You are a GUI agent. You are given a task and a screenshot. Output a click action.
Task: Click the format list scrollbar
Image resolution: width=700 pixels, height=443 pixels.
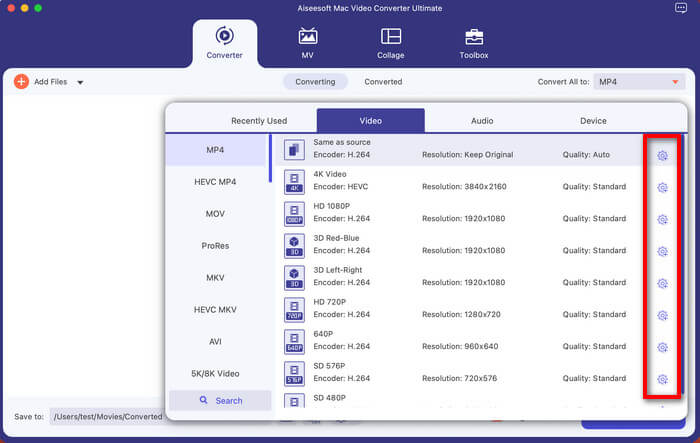270,159
